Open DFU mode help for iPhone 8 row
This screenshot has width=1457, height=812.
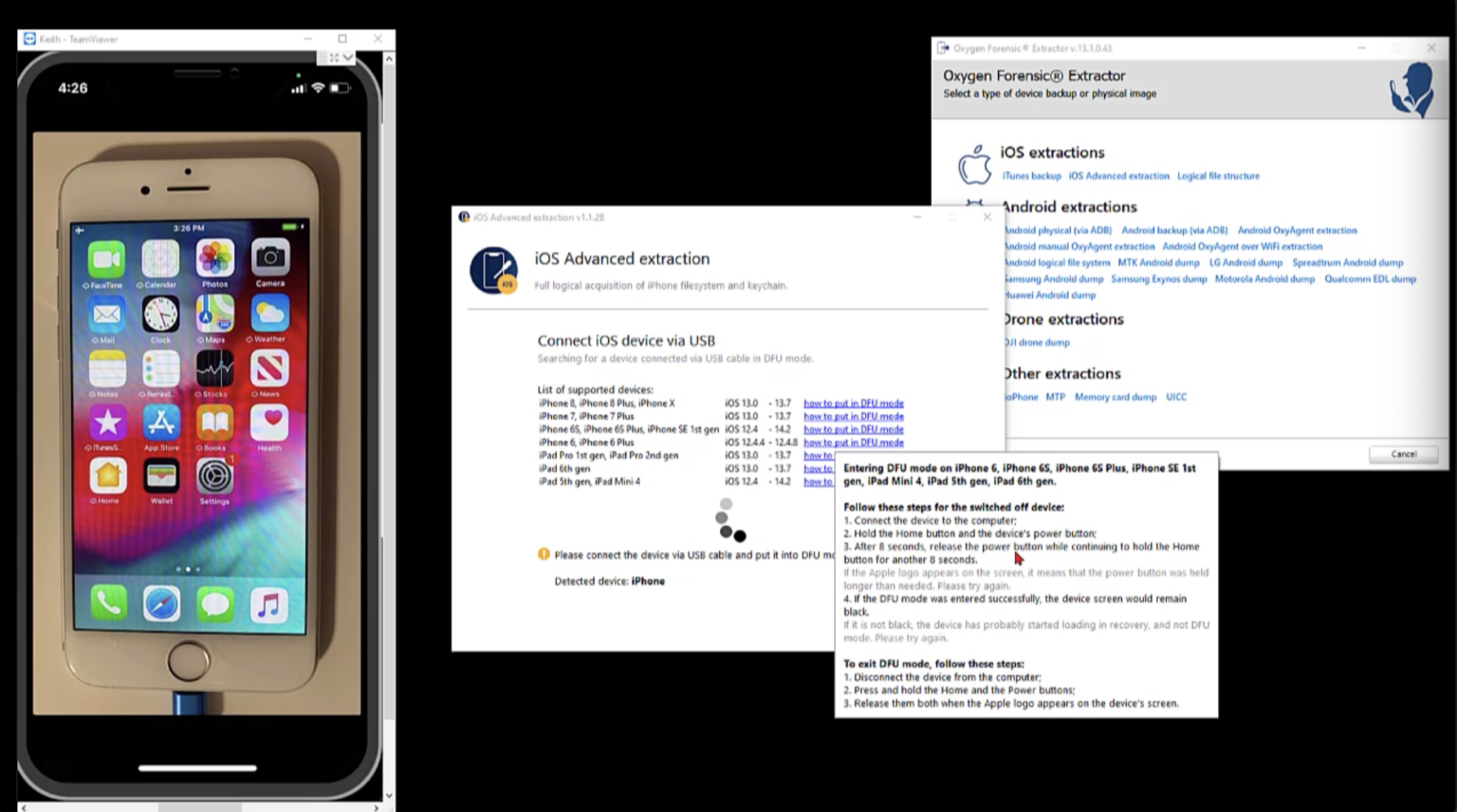click(854, 403)
